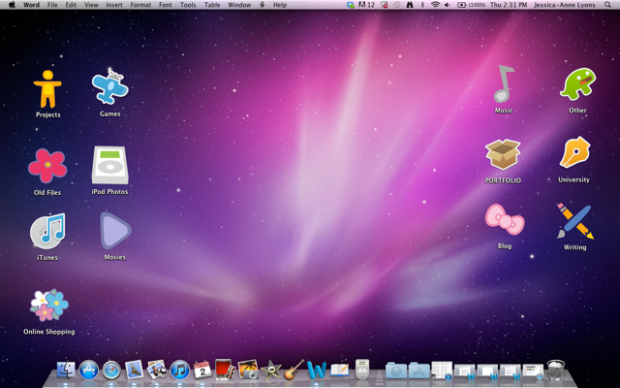Open the Music note desktop icon
Image resolution: width=620 pixels, height=388 pixels.
(x=504, y=84)
